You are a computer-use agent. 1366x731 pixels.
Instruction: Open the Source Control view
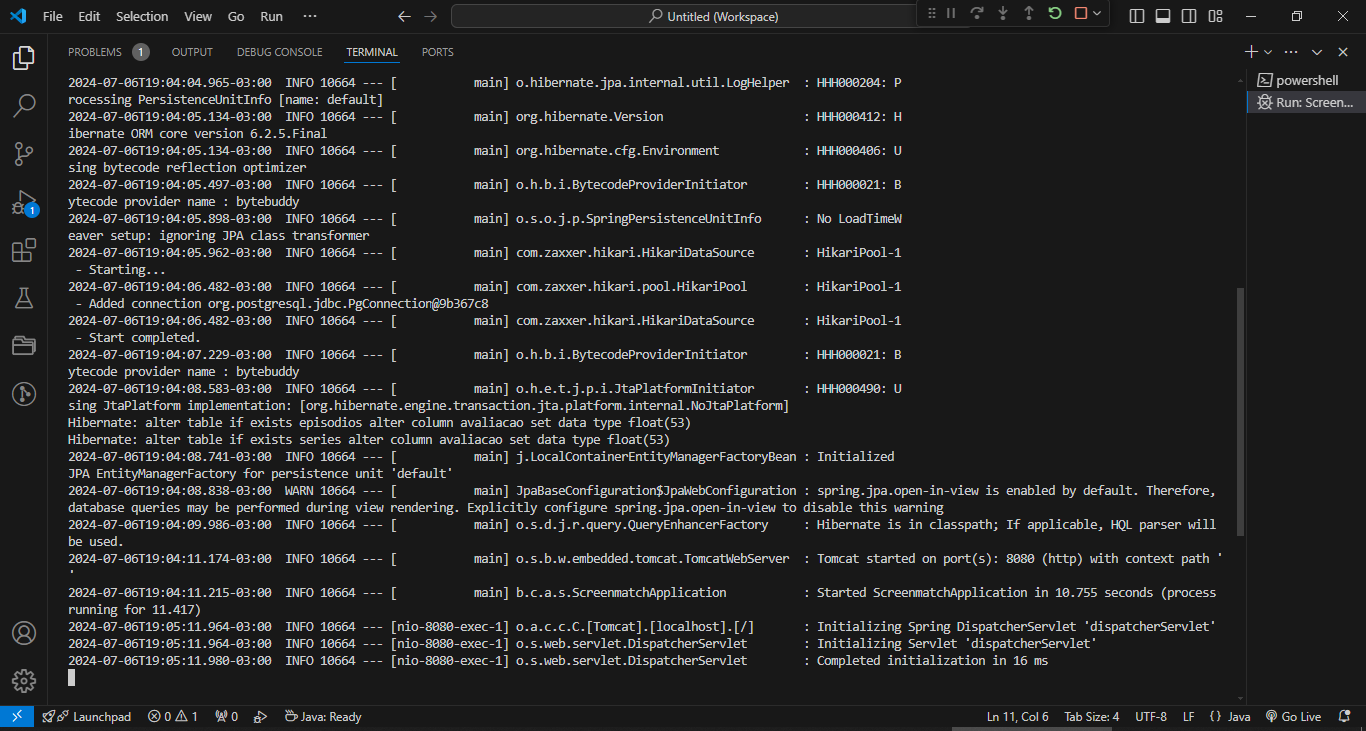(x=24, y=153)
